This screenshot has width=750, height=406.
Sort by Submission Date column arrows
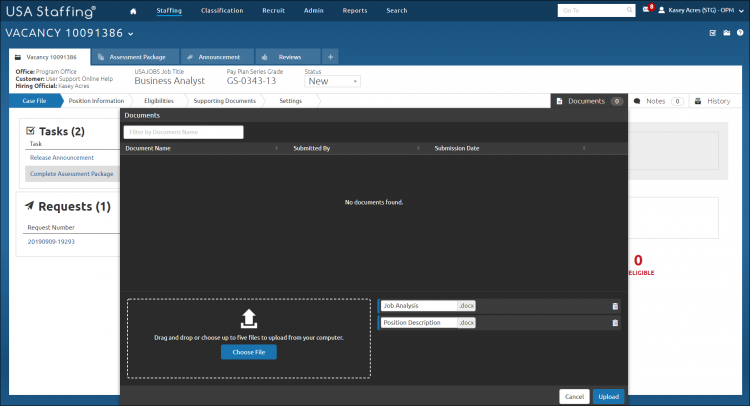(584, 148)
